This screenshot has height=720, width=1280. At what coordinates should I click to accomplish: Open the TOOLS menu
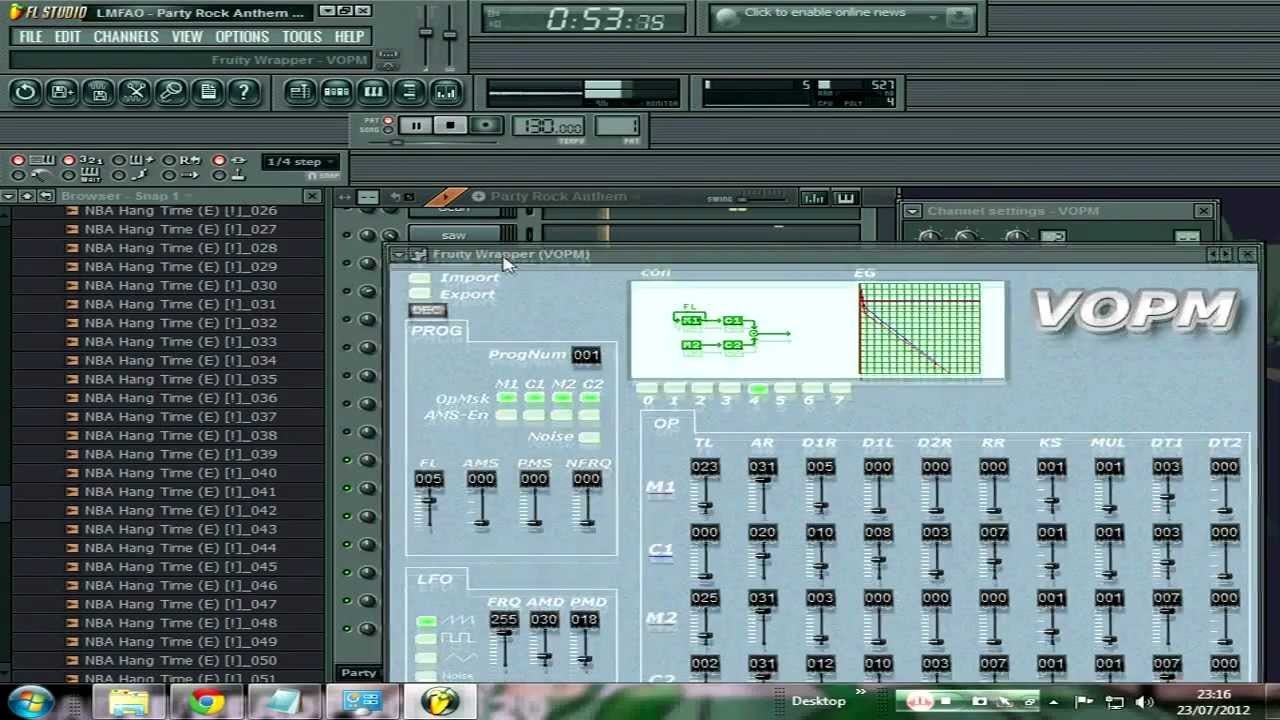pyautogui.click(x=302, y=36)
